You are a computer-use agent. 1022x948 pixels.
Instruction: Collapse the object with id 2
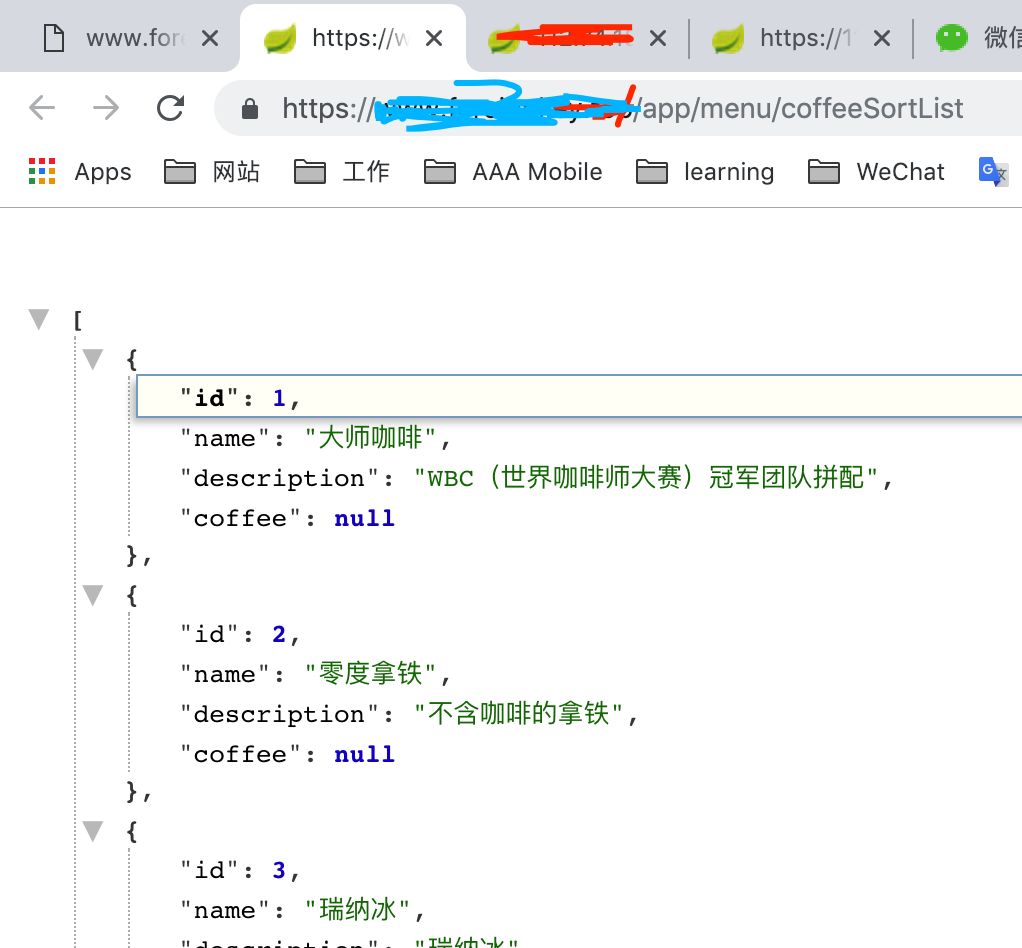click(93, 595)
